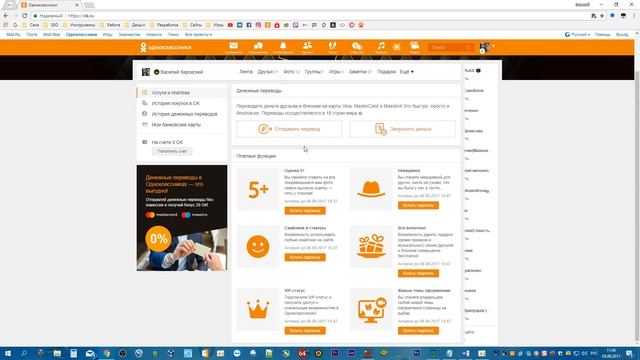Bookmark this page with star icon
This screenshot has width=640, height=360.
(x=602, y=16)
